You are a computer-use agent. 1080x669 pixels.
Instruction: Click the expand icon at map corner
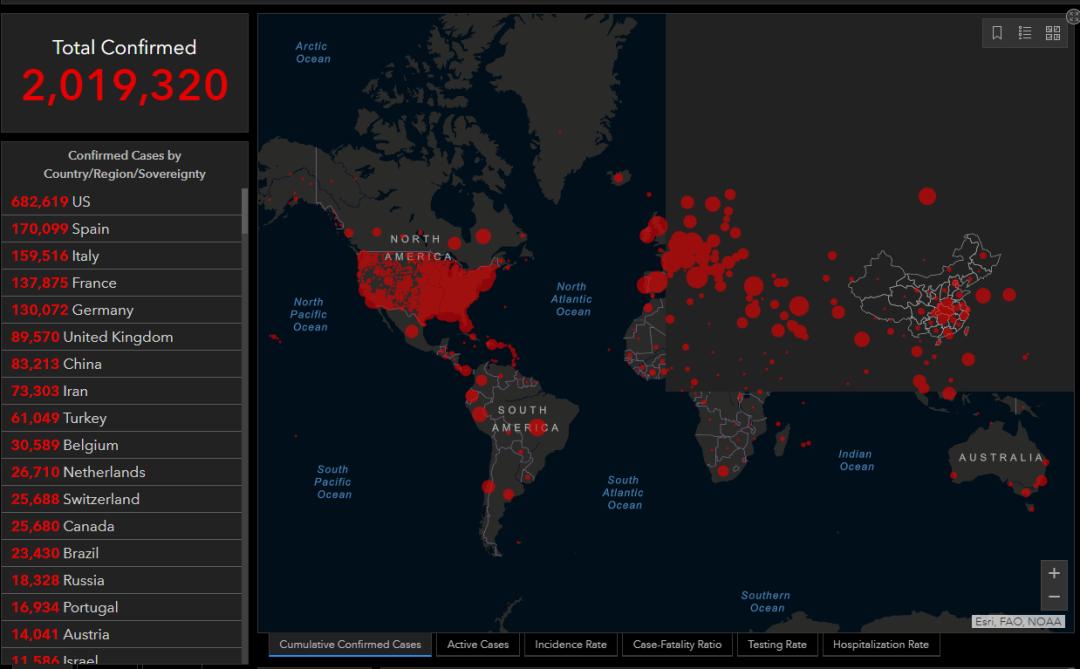coord(1073,16)
